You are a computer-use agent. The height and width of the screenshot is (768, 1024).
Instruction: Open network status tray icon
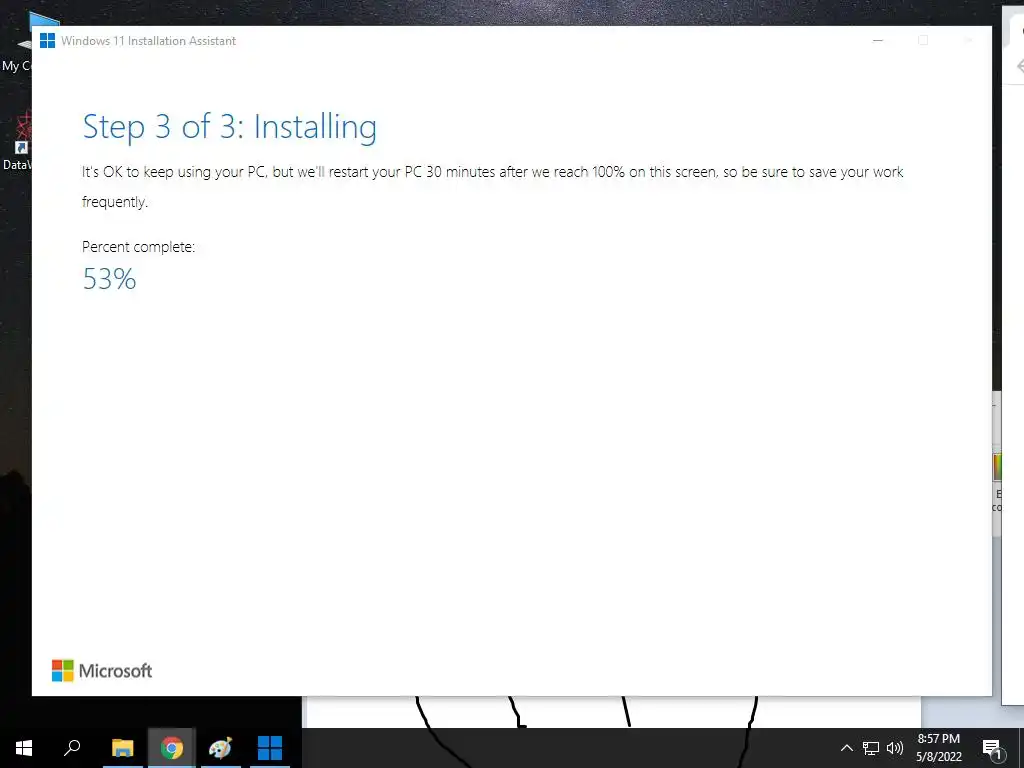coord(871,748)
